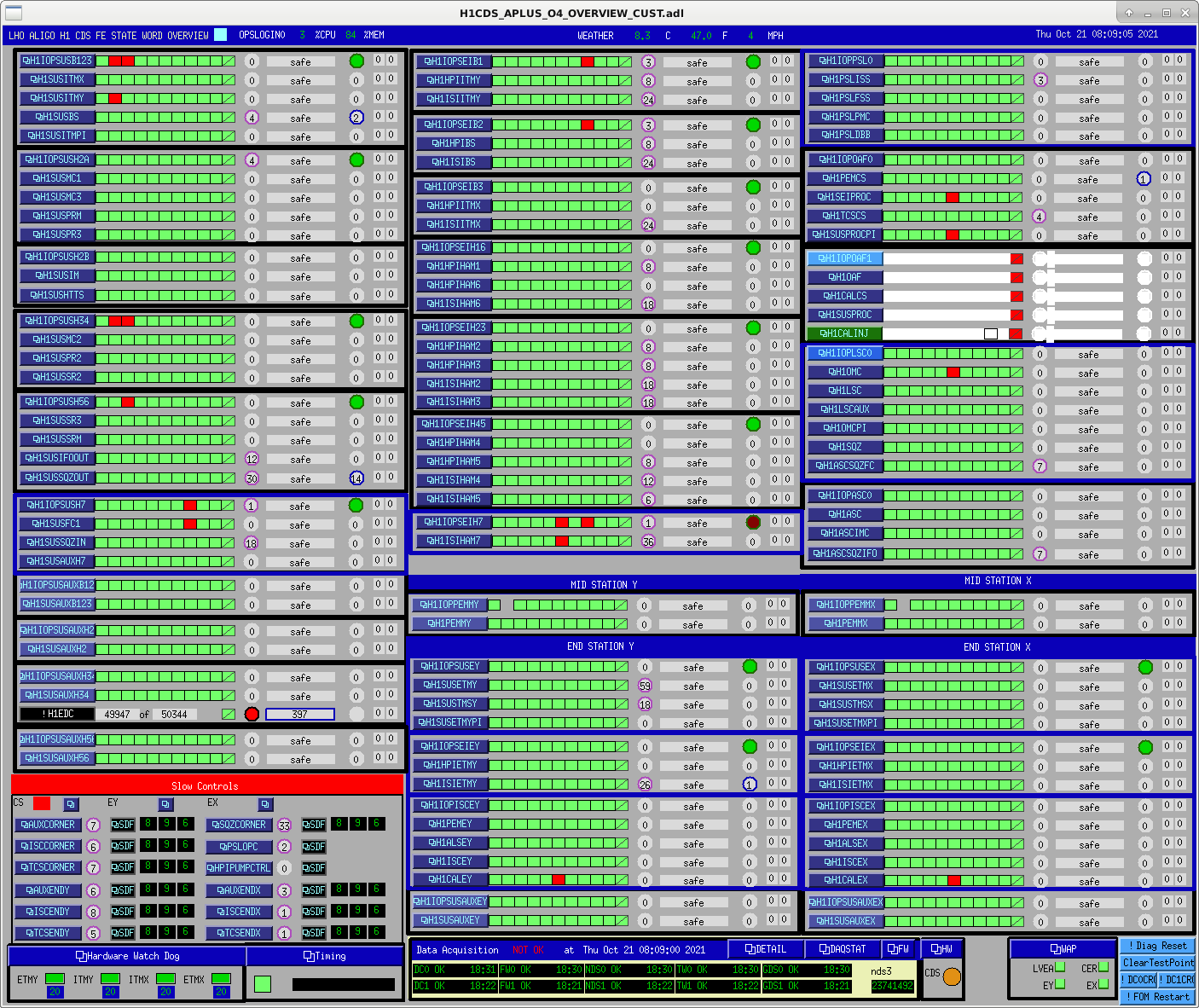Screen dimensions: 1199x1008
Task: Click the FOM Restart button
Action: coord(1158,996)
